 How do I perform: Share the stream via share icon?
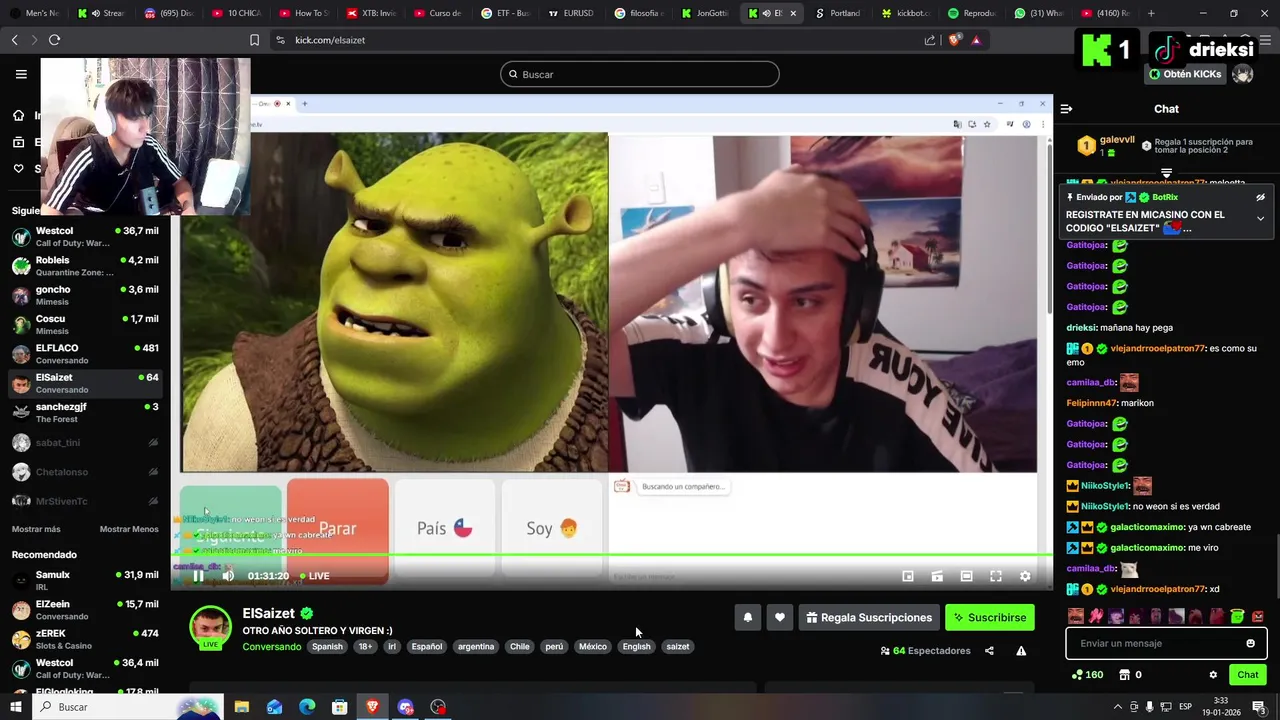(x=989, y=651)
